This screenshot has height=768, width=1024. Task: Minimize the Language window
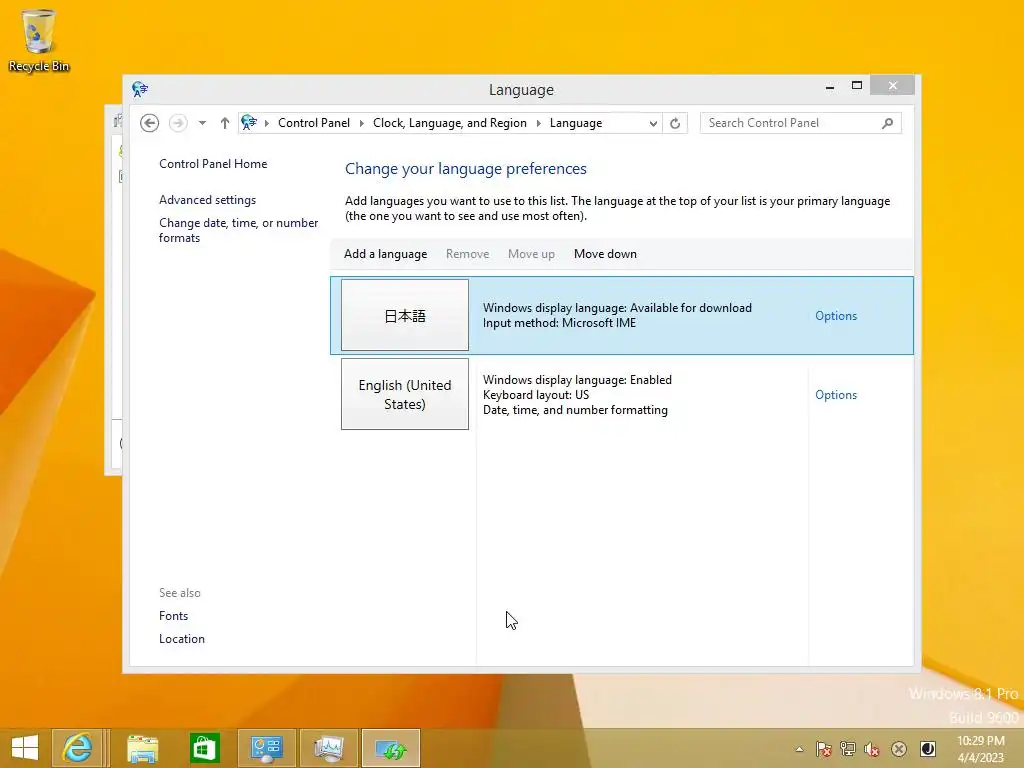829,86
